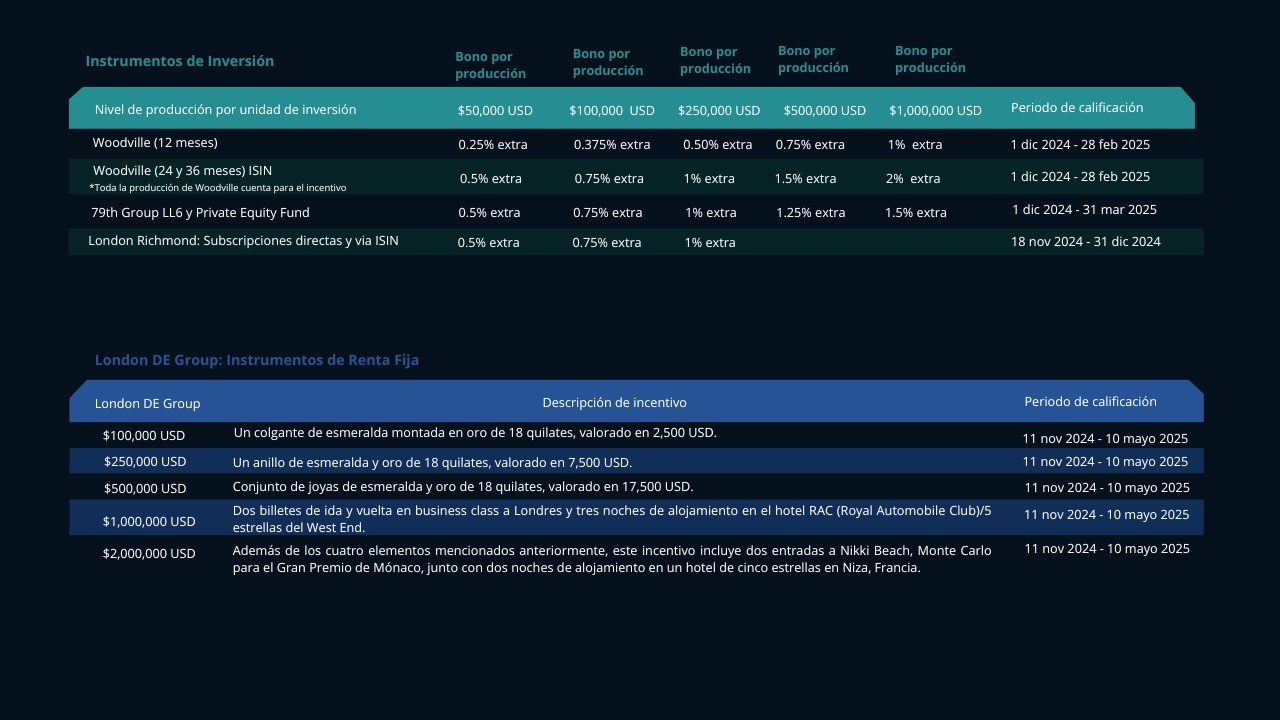Click the emerald pendant valued 2,500 USD description

[475, 433]
